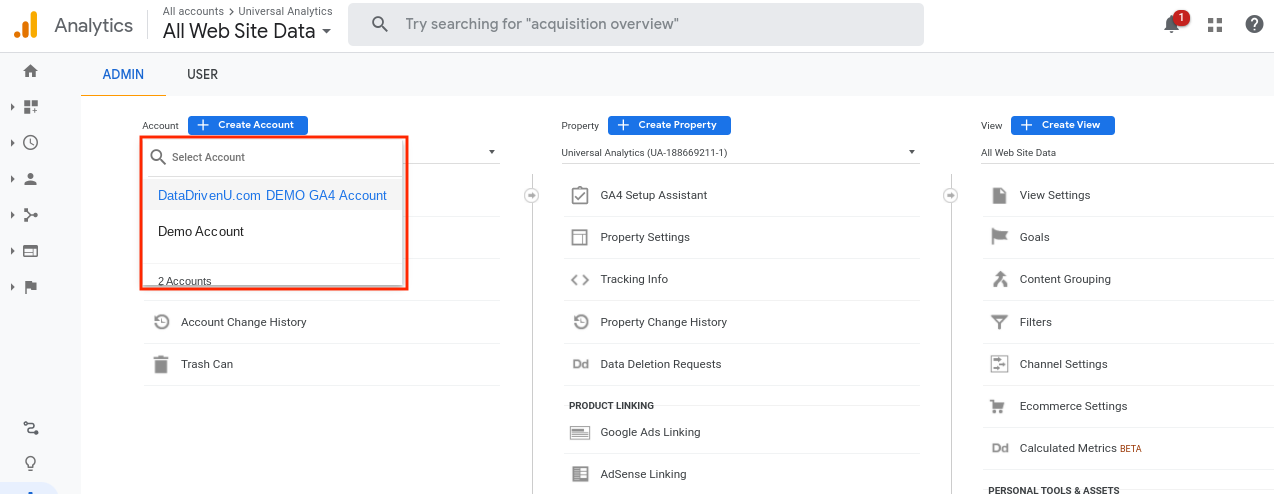Viewport: 1274px width, 494px height.
Task: Click the account-to-property move arrow
Action: click(532, 195)
